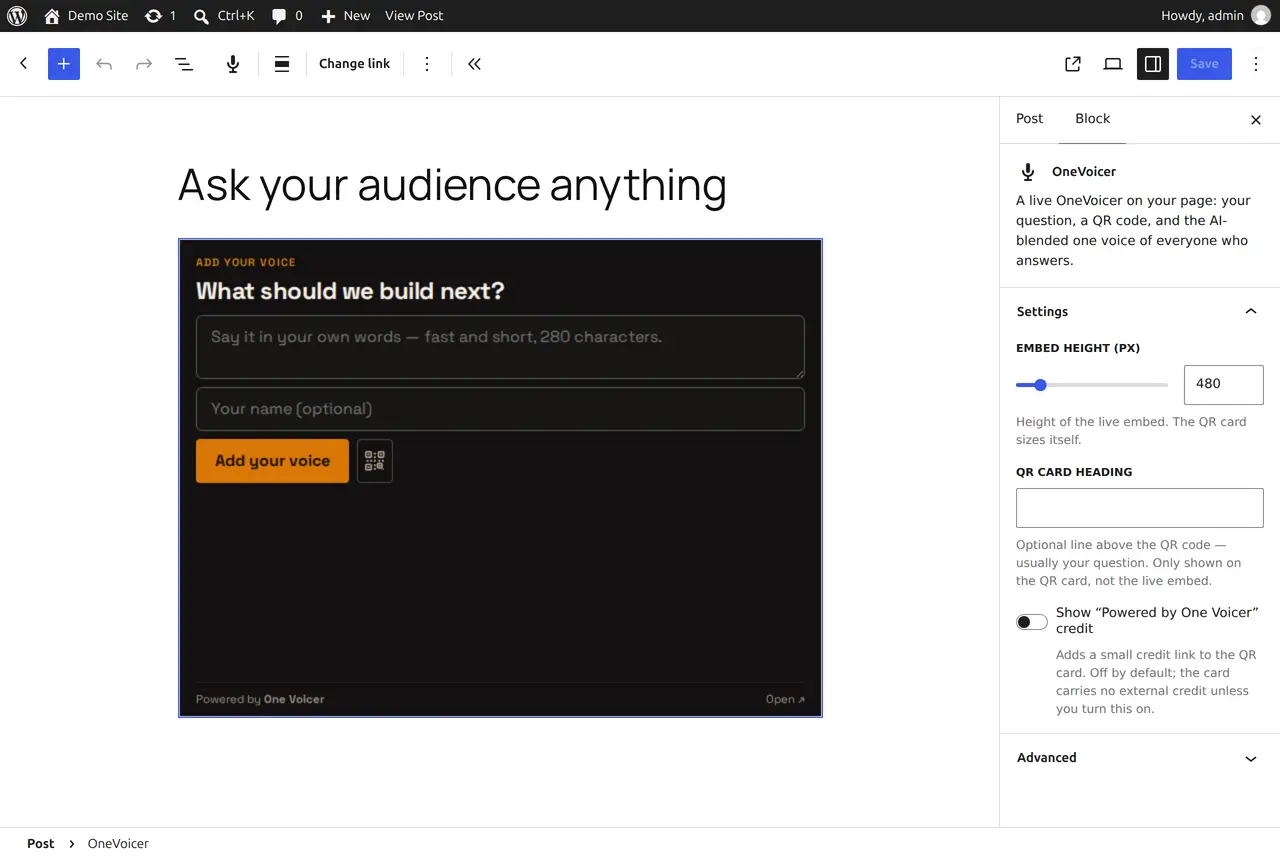Click the Open link in embed footer
The height and width of the screenshot is (860, 1280).
[x=785, y=699]
